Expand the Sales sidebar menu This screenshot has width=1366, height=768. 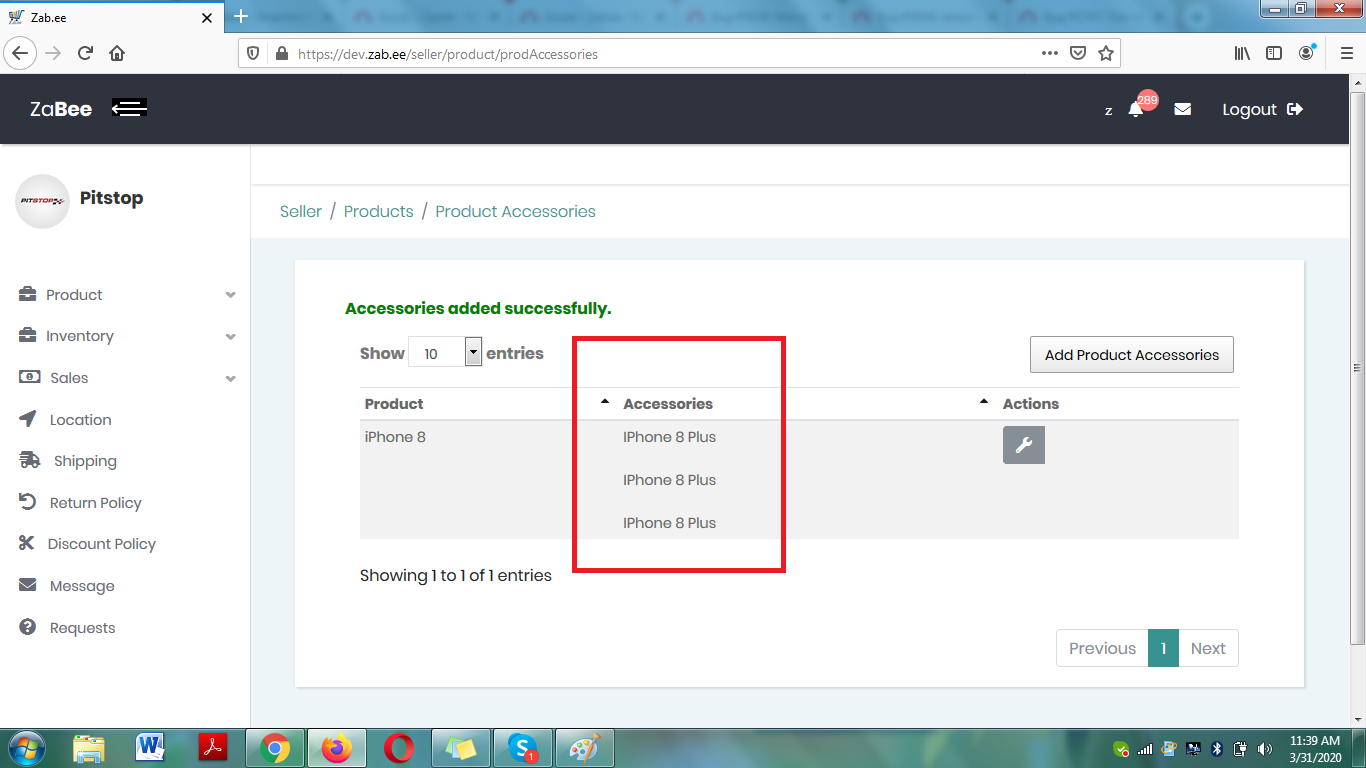pyautogui.click(x=127, y=378)
